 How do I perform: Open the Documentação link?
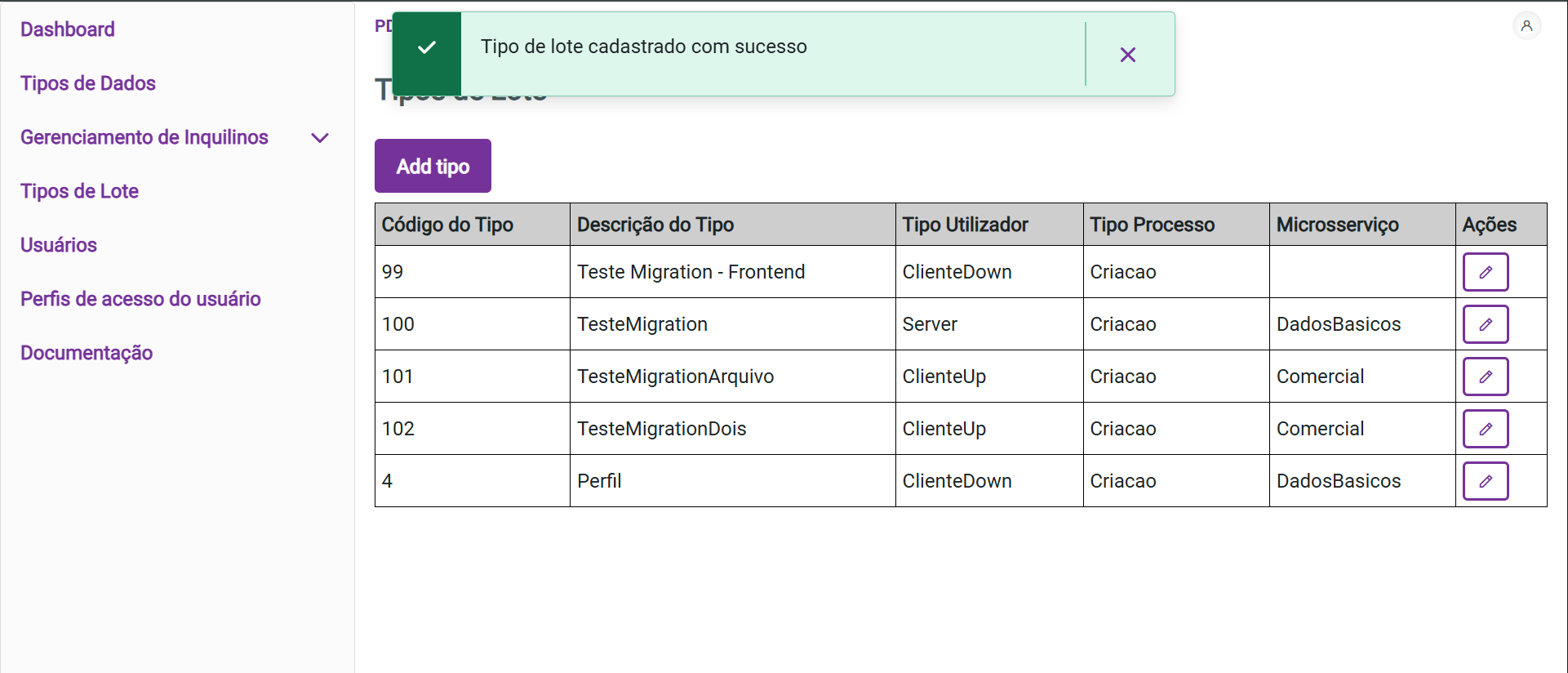point(87,353)
